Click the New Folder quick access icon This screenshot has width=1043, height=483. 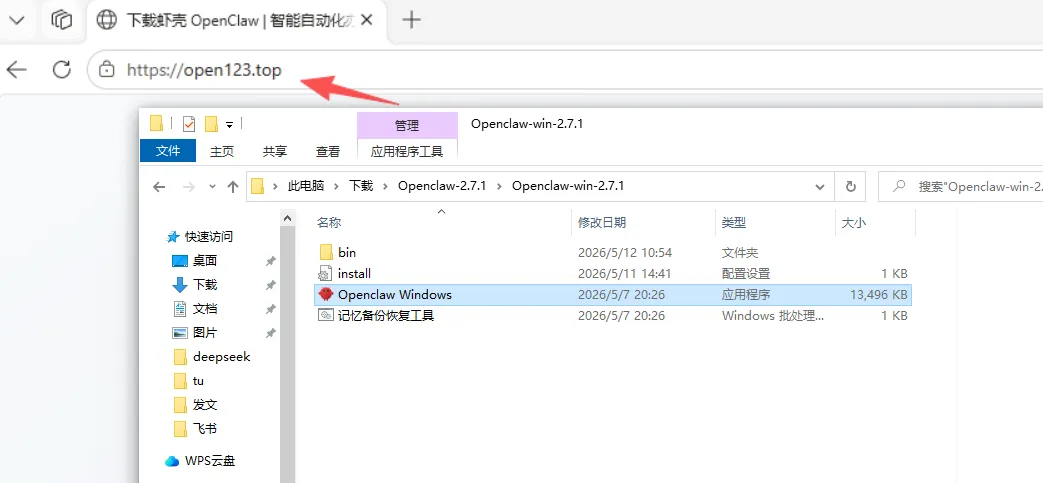(x=212, y=124)
